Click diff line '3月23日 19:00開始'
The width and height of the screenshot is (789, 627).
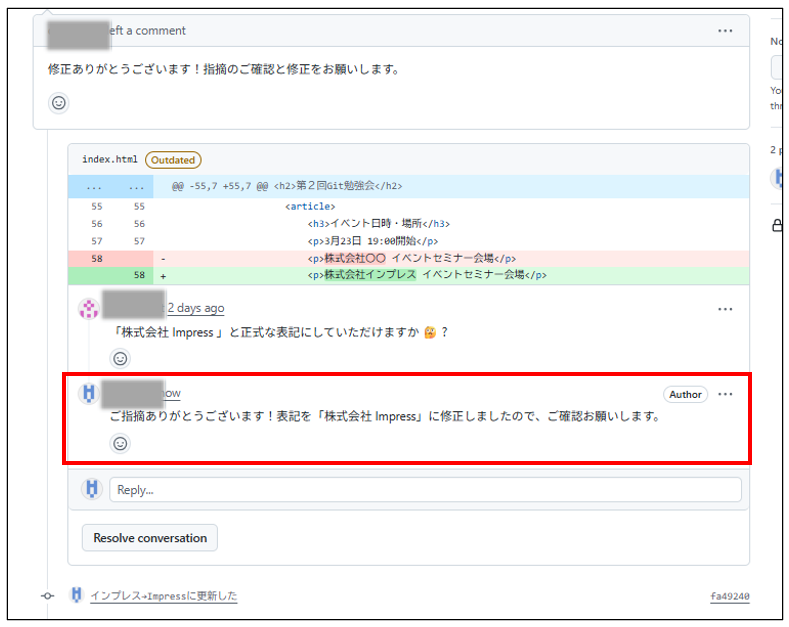tap(373, 241)
